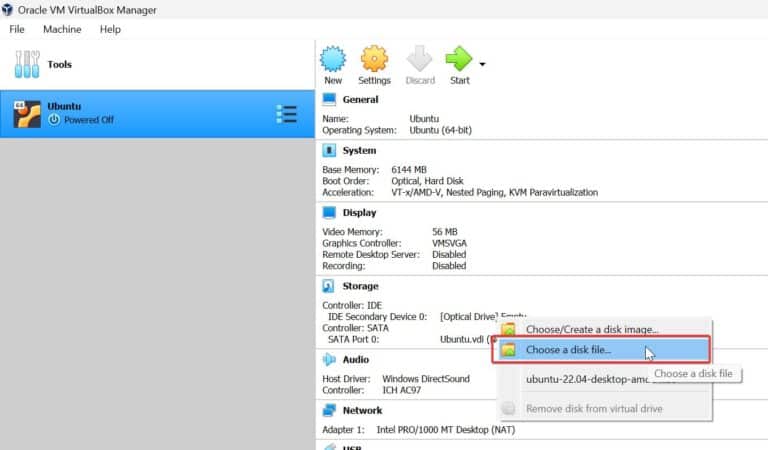
Task: Open the Network section header
Action: tap(362, 410)
